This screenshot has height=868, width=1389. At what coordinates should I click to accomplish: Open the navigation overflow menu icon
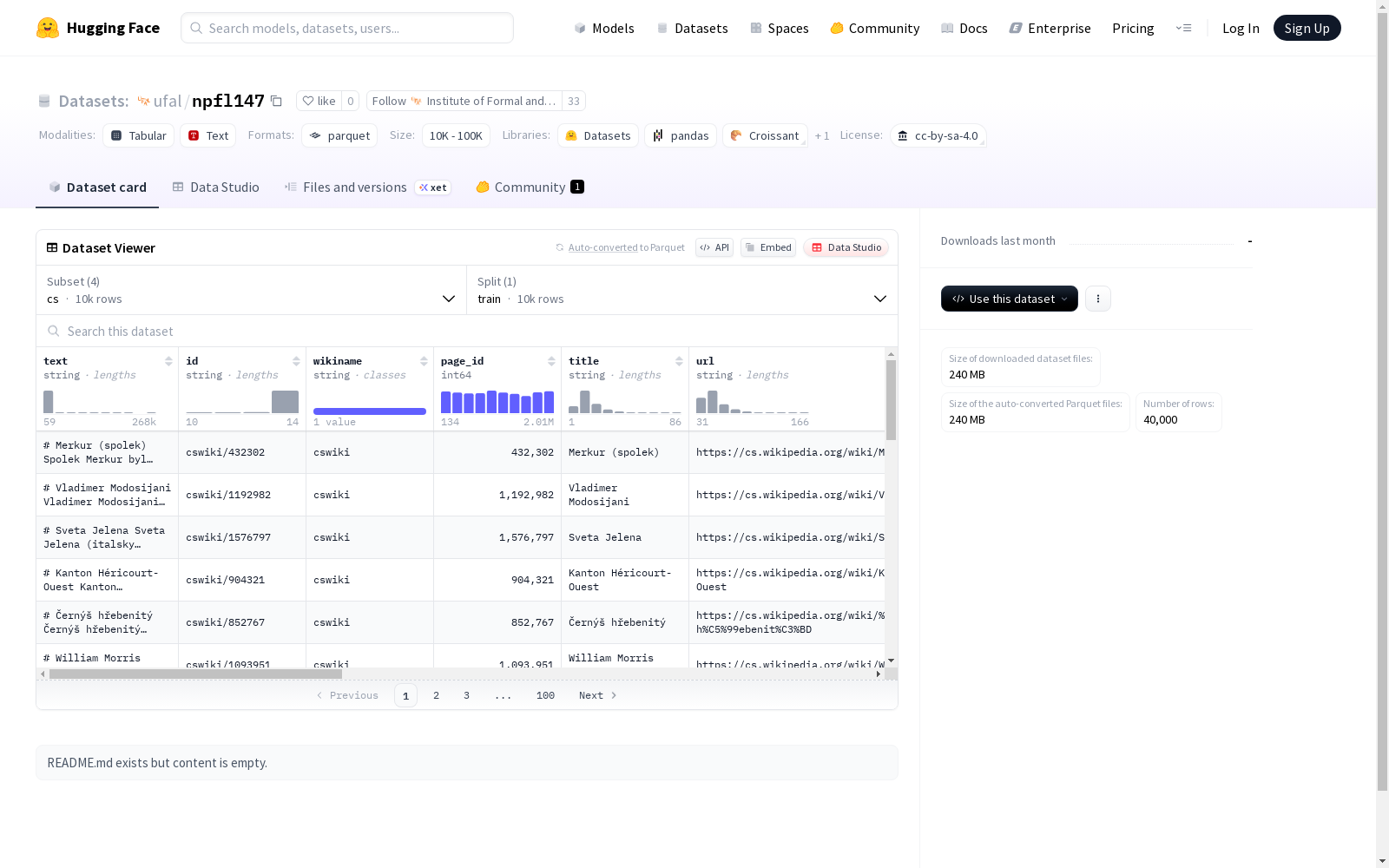point(1183,28)
